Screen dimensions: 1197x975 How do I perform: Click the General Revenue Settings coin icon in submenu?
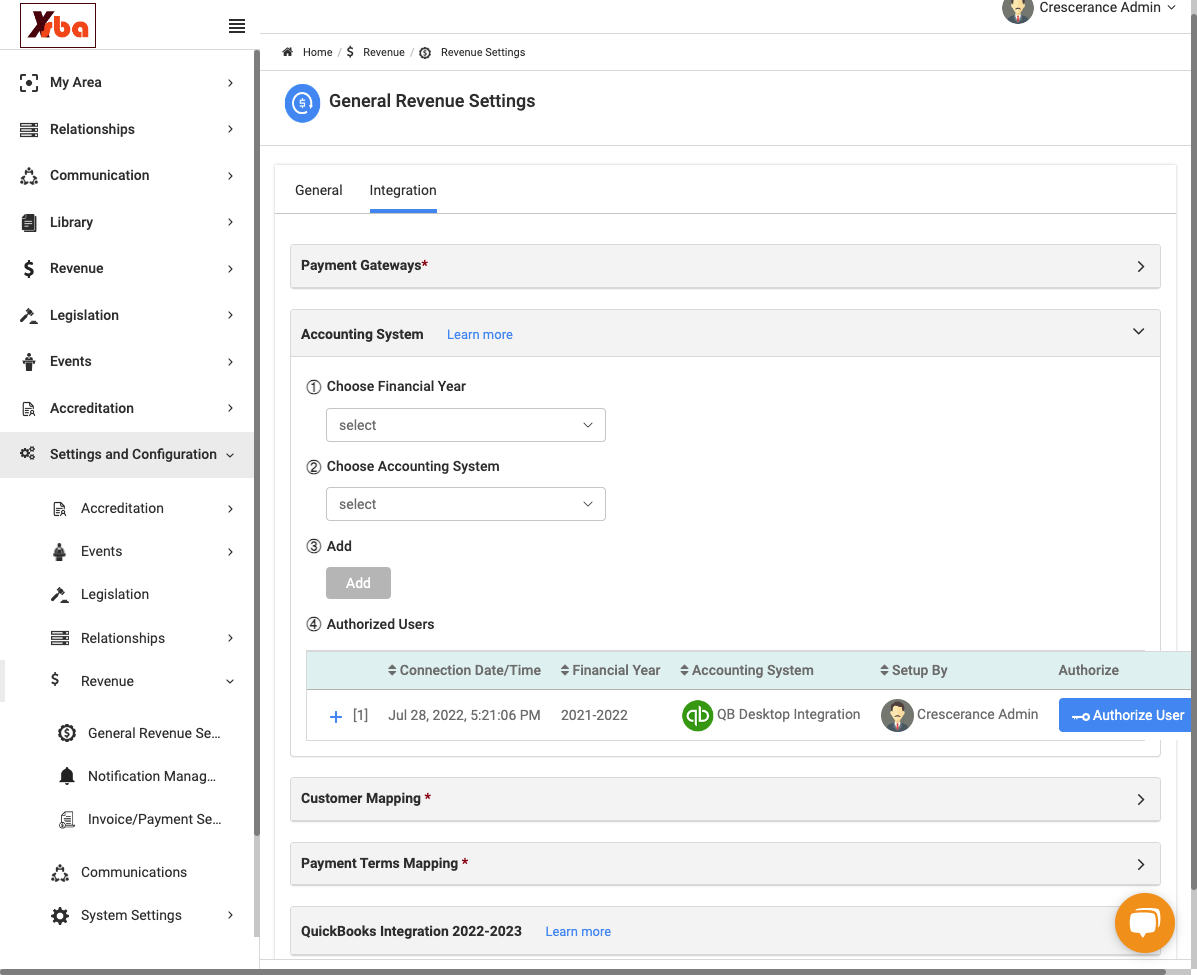point(67,733)
